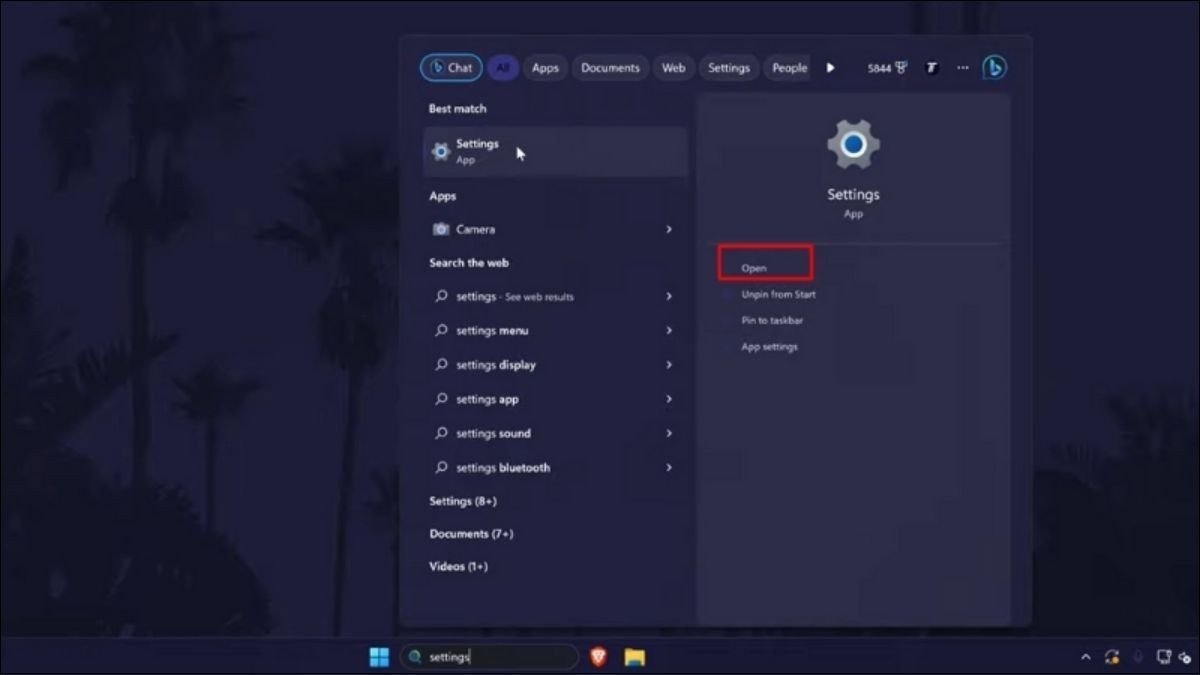Screen dimensions: 1200x675
Task: Launch the Camera app icon
Action: tap(441, 229)
